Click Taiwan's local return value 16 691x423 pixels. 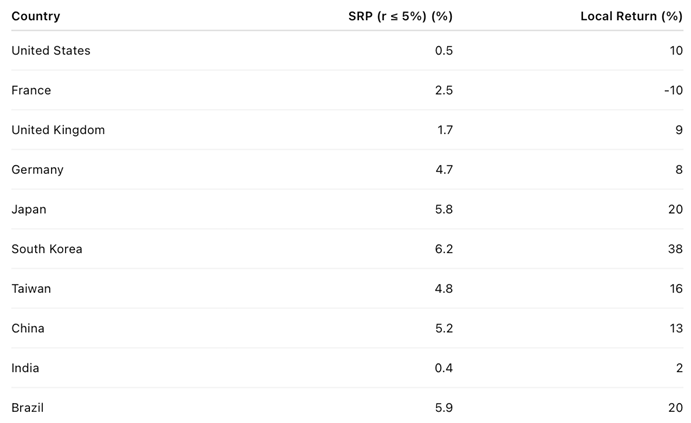pyautogui.click(x=675, y=289)
